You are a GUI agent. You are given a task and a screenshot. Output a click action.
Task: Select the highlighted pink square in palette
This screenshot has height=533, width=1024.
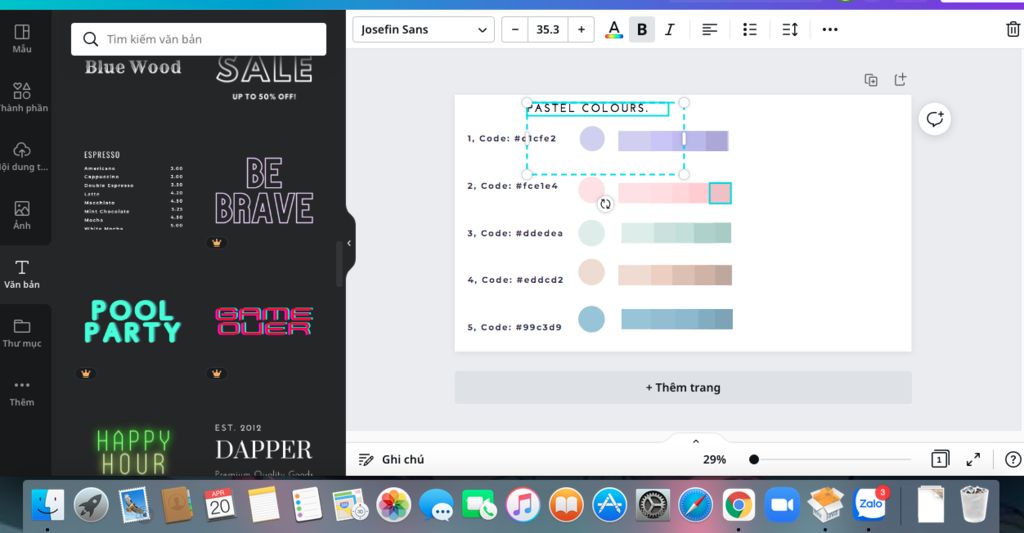click(x=720, y=193)
